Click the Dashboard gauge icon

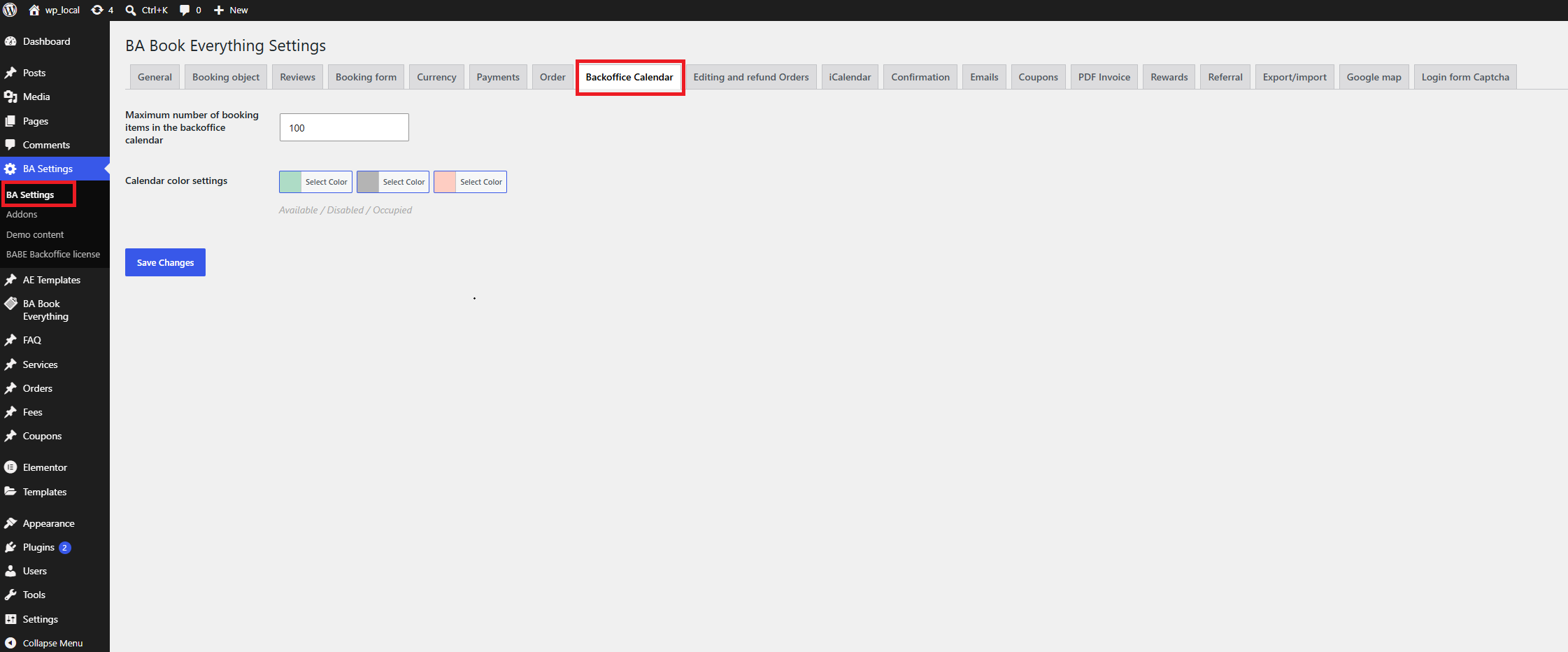[10, 41]
